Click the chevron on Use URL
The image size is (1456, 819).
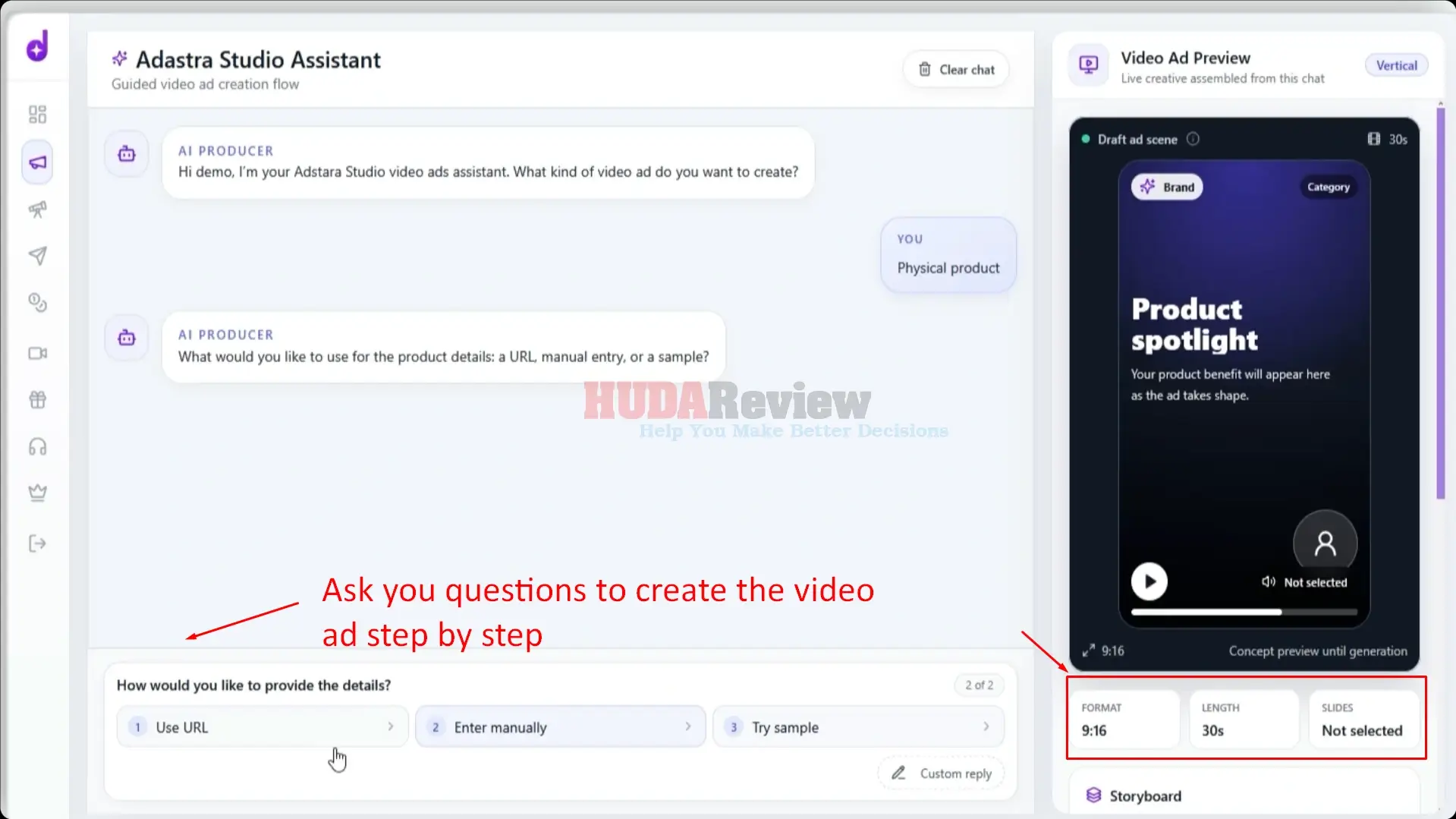(x=391, y=727)
